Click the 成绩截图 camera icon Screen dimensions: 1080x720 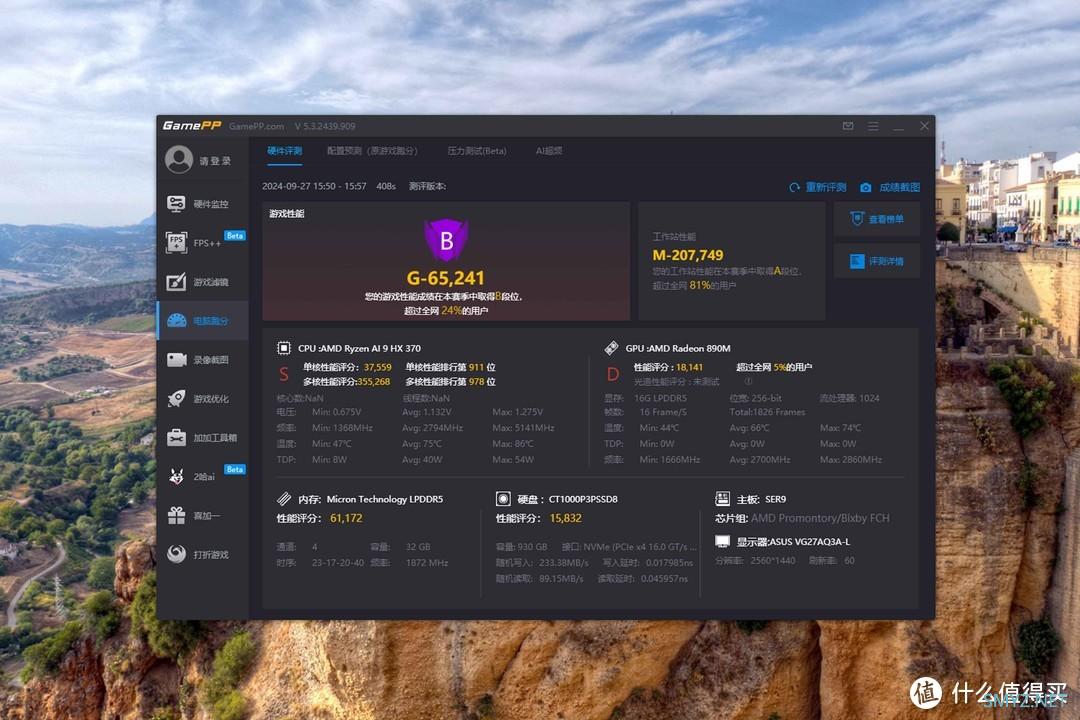click(x=866, y=187)
